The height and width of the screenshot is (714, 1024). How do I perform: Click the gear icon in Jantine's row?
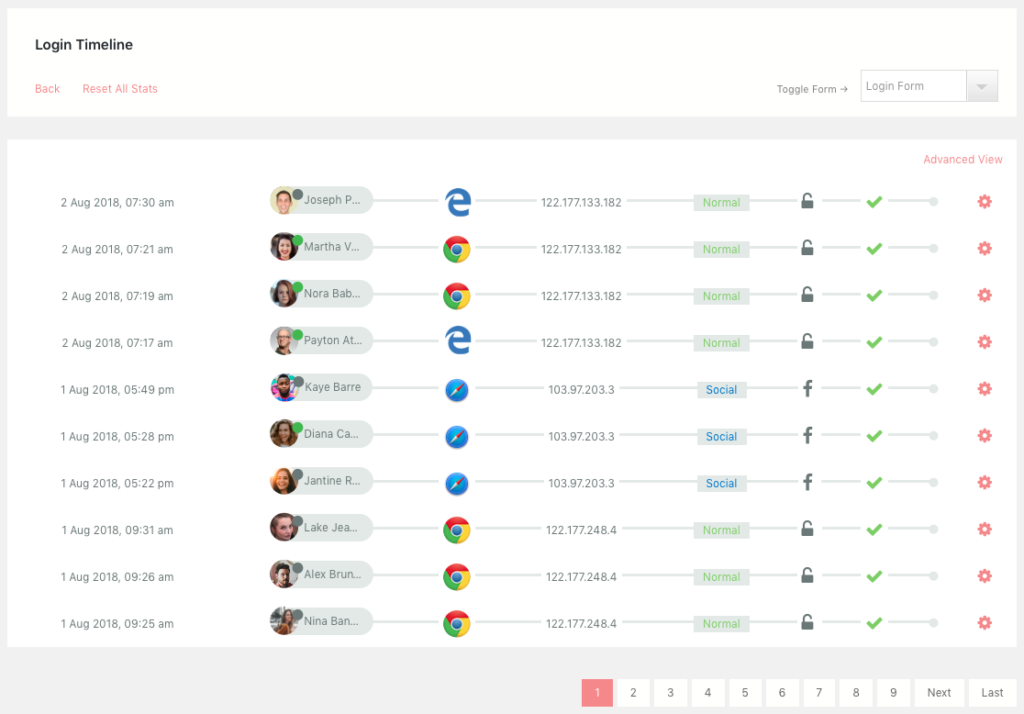(984, 483)
